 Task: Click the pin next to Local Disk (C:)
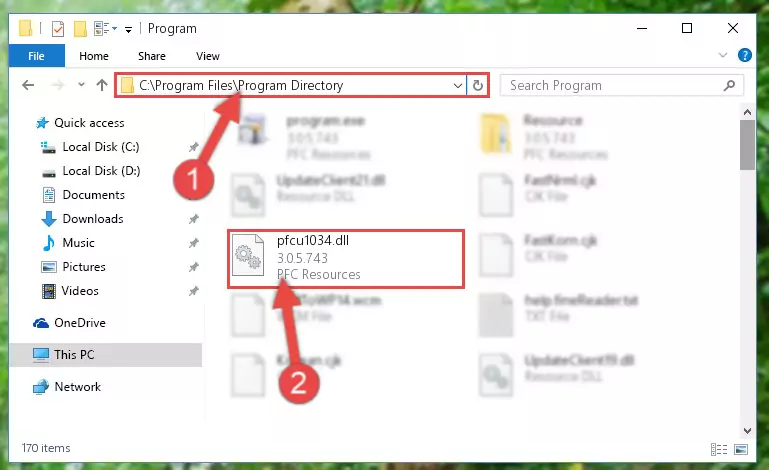coord(194,147)
